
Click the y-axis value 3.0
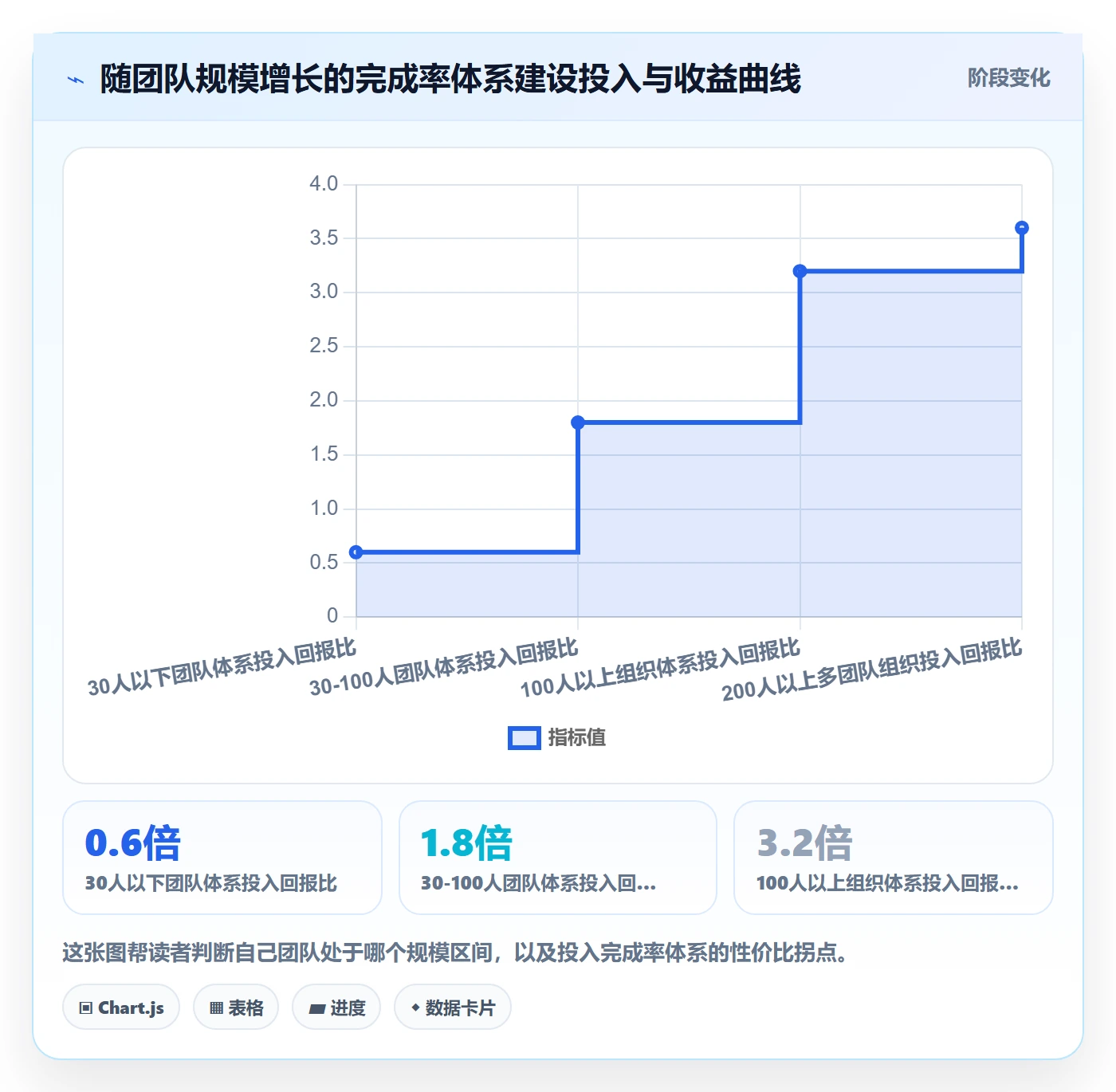(324, 292)
